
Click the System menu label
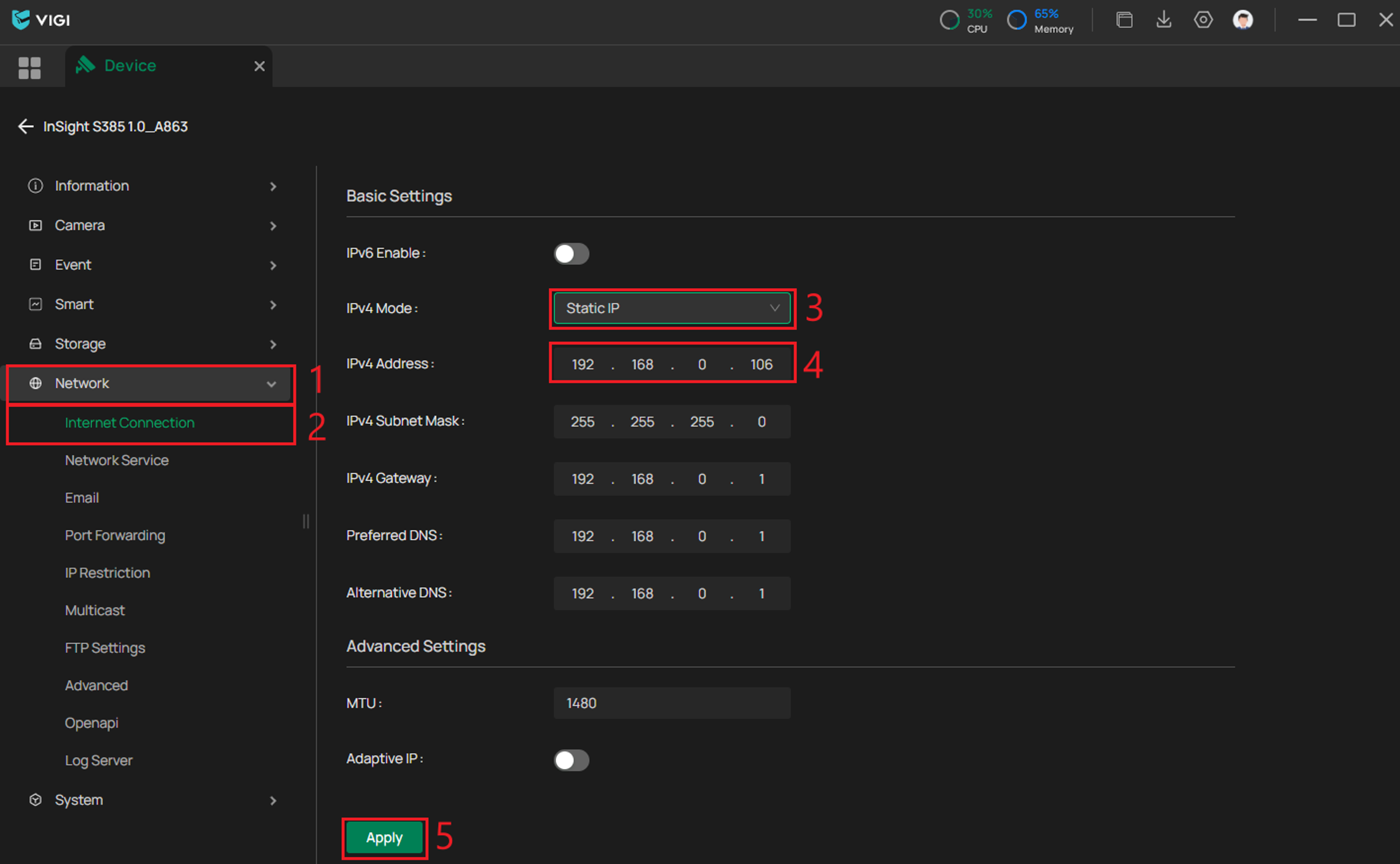78,800
